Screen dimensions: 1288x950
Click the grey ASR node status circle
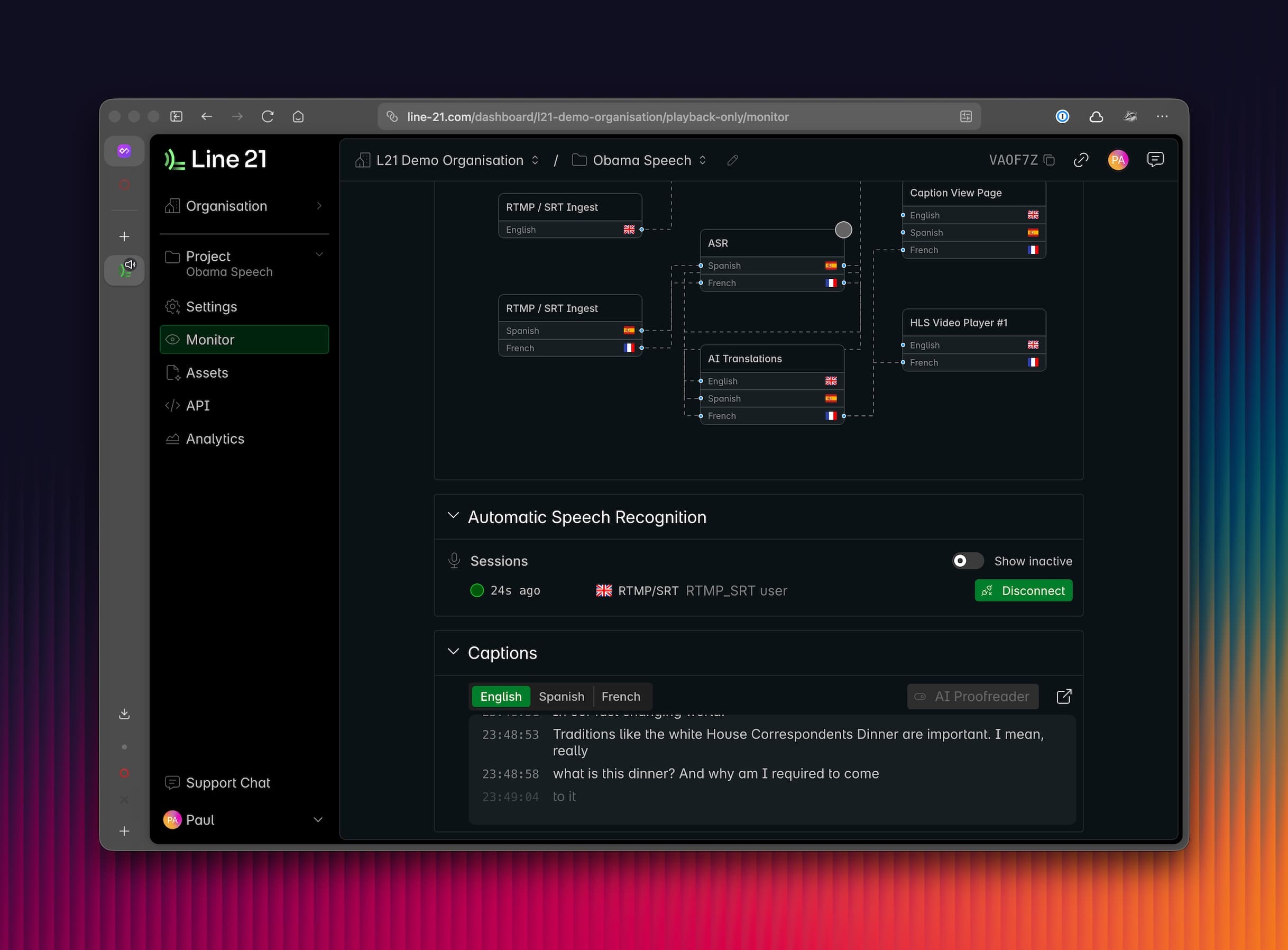(x=843, y=230)
